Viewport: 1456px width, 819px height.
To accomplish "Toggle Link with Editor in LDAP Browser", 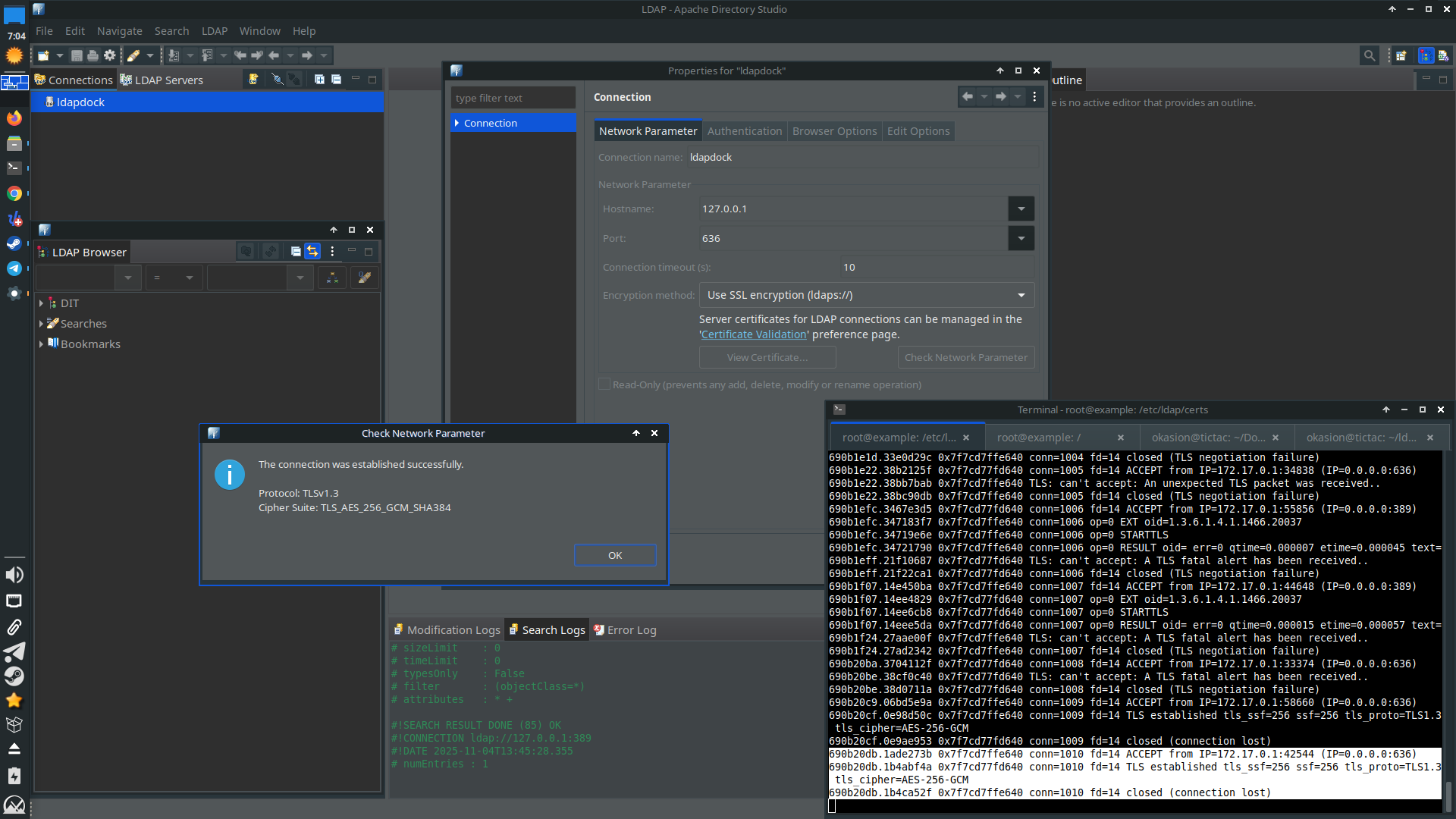I will click(312, 252).
